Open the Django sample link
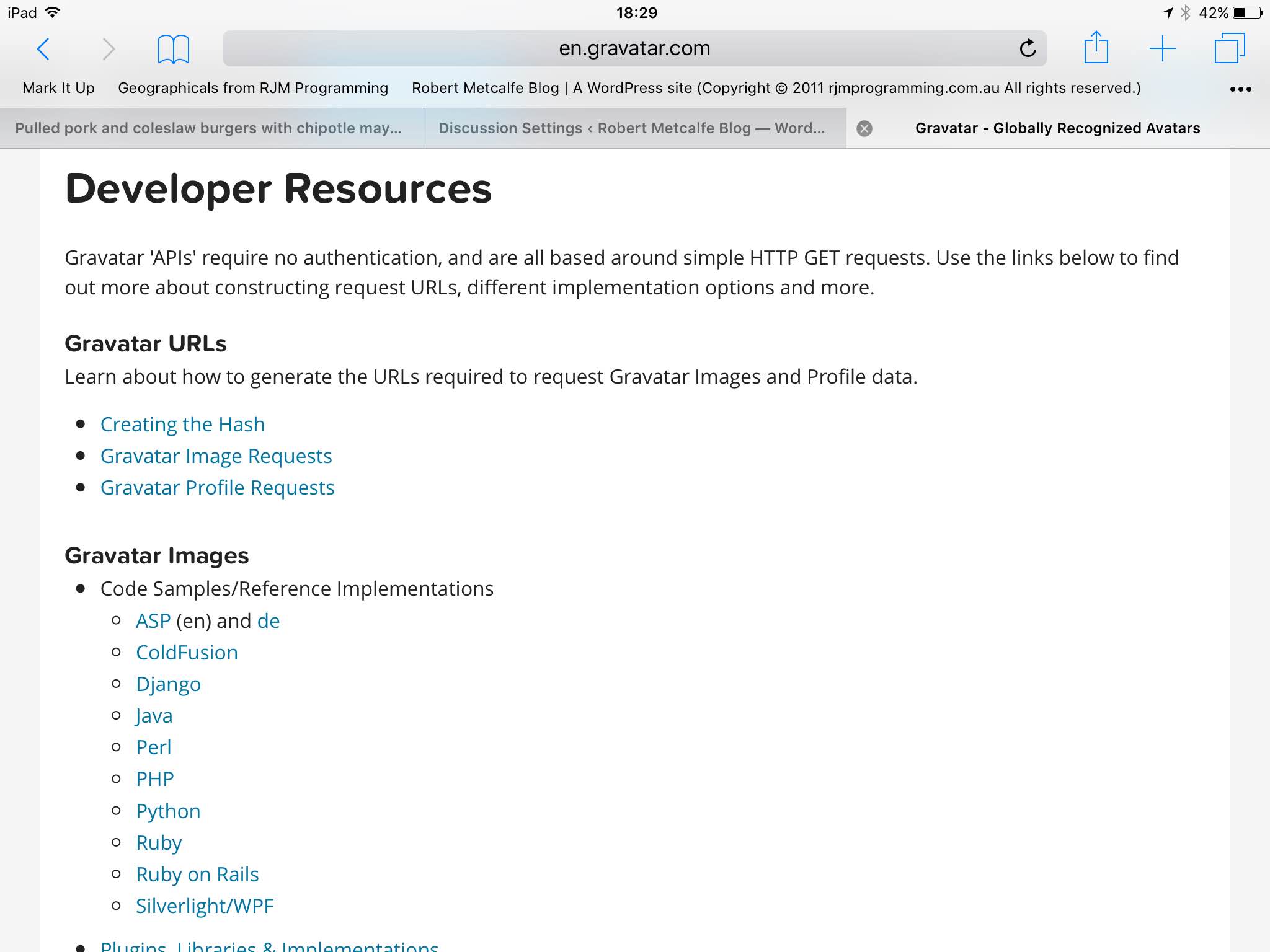 [168, 685]
